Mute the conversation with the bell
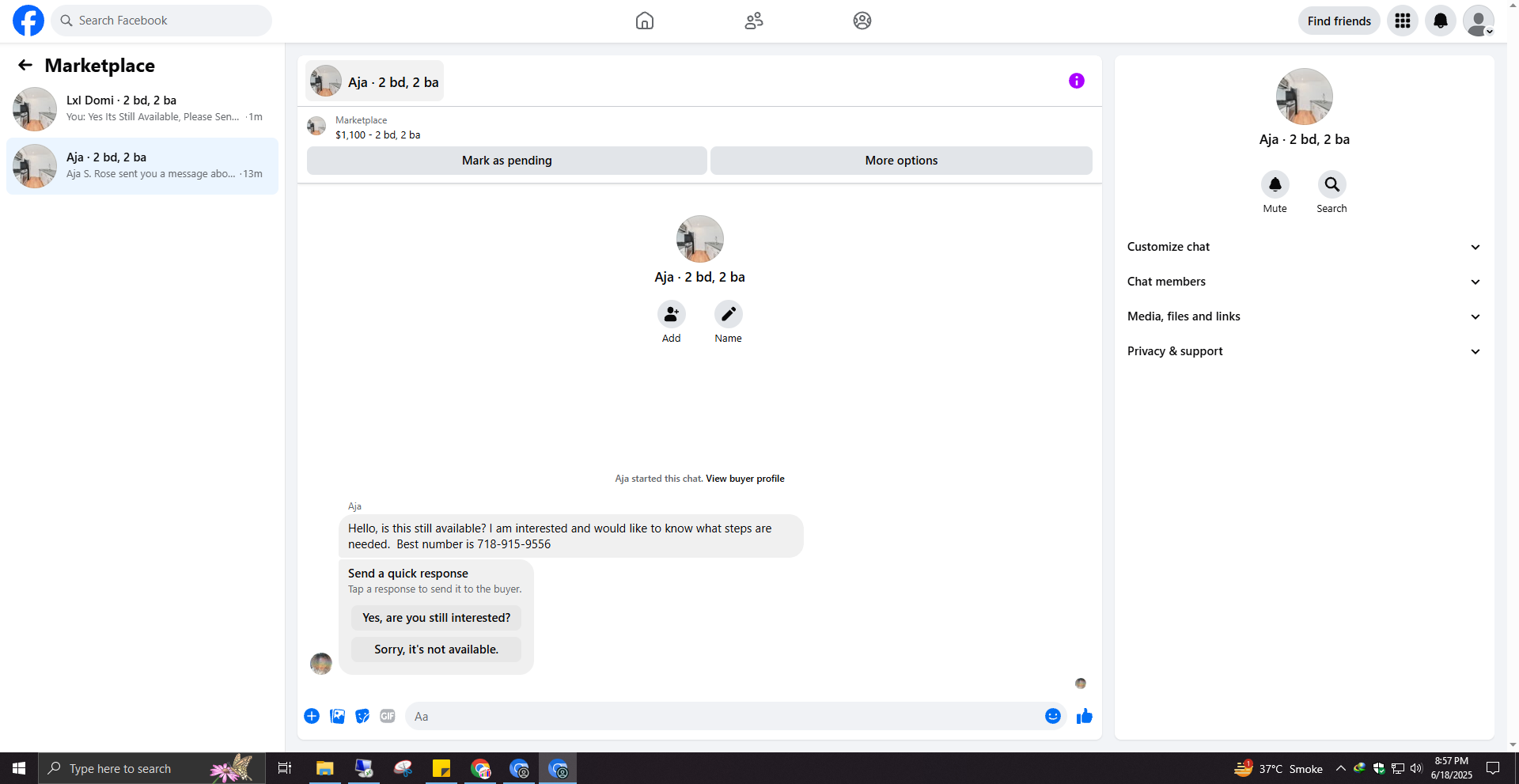 (1275, 184)
